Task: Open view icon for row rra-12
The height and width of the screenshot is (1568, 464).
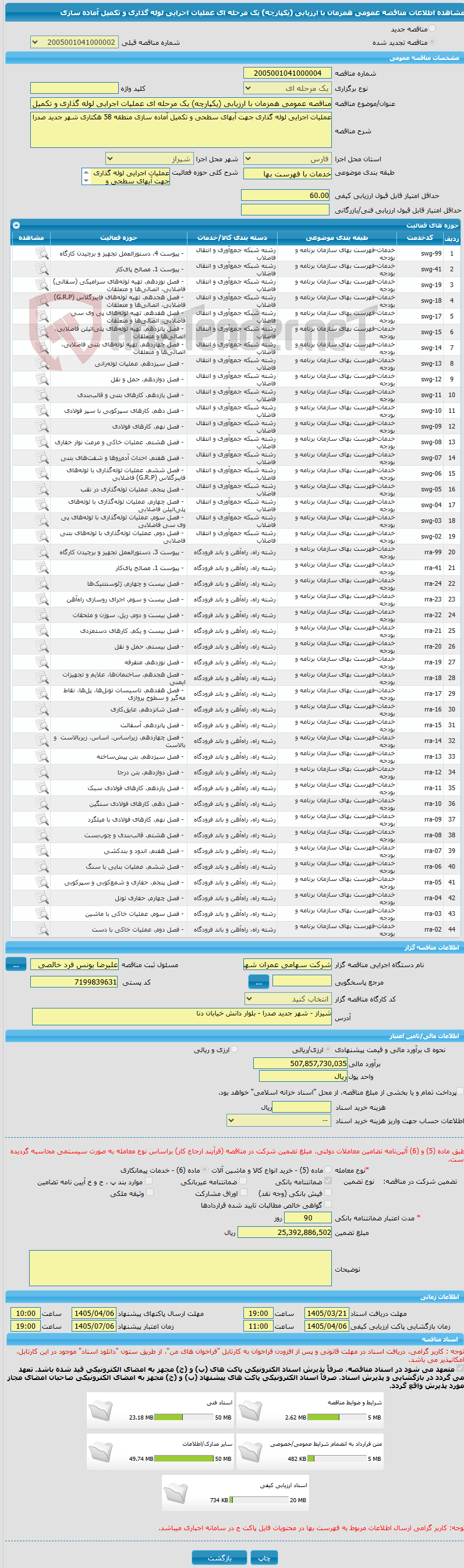Action: pyautogui.click(x=41, y=773)
